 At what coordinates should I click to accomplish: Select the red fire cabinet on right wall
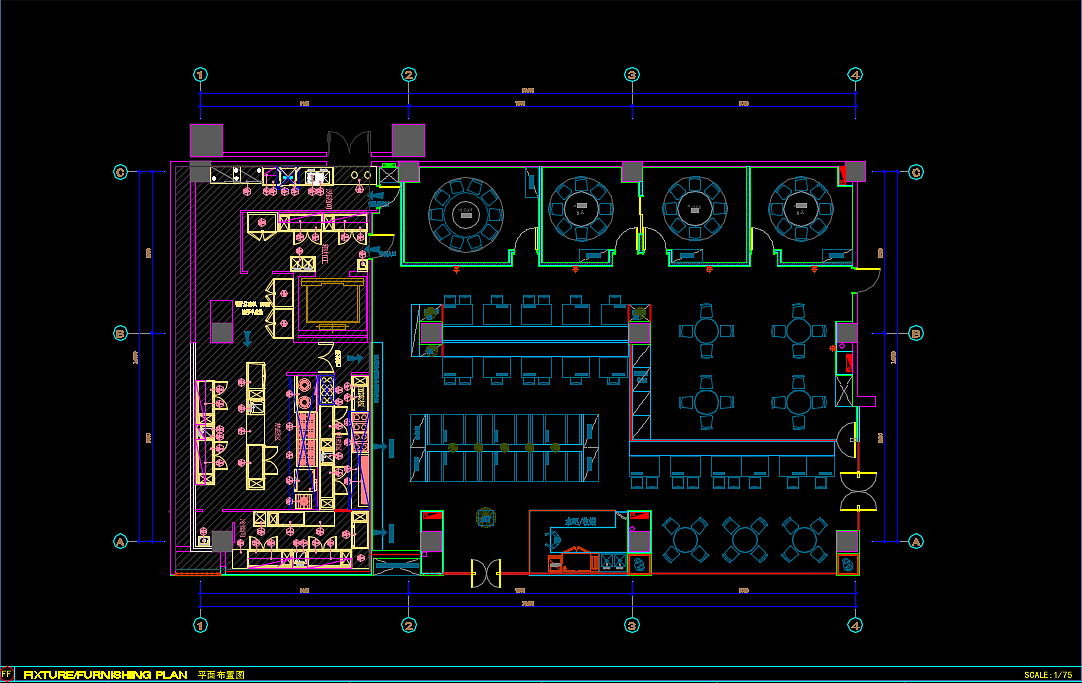[x=849, y=363]
